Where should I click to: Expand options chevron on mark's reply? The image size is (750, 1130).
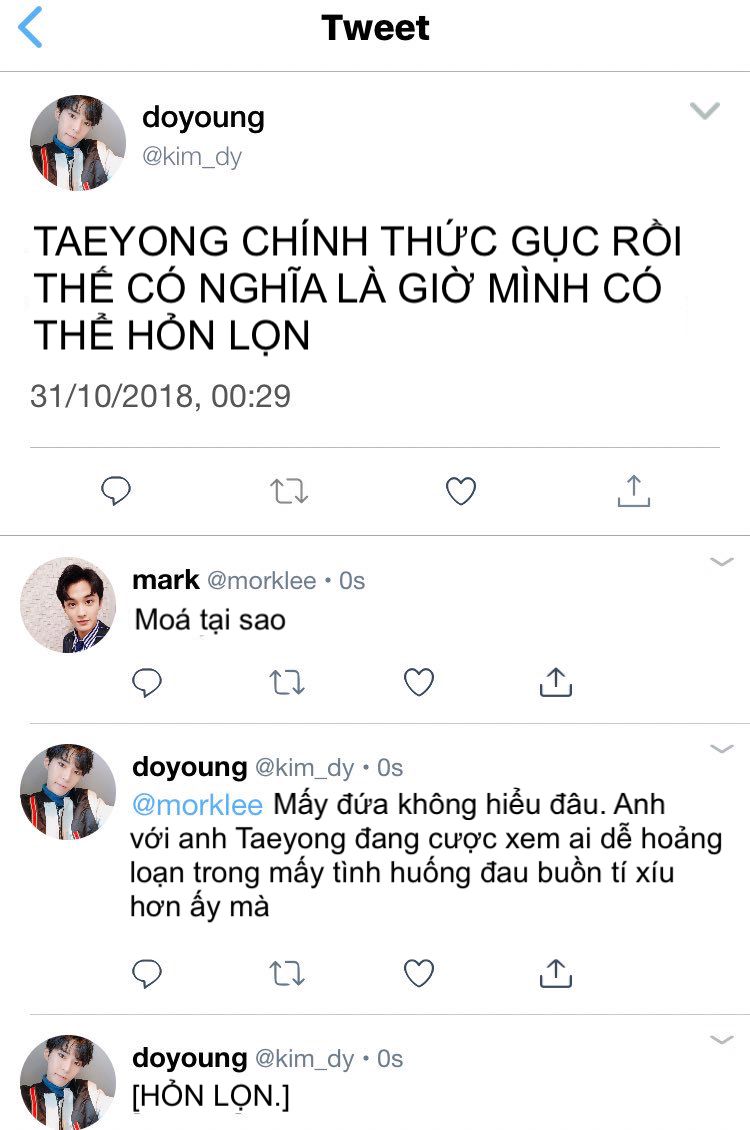[722, 561]
